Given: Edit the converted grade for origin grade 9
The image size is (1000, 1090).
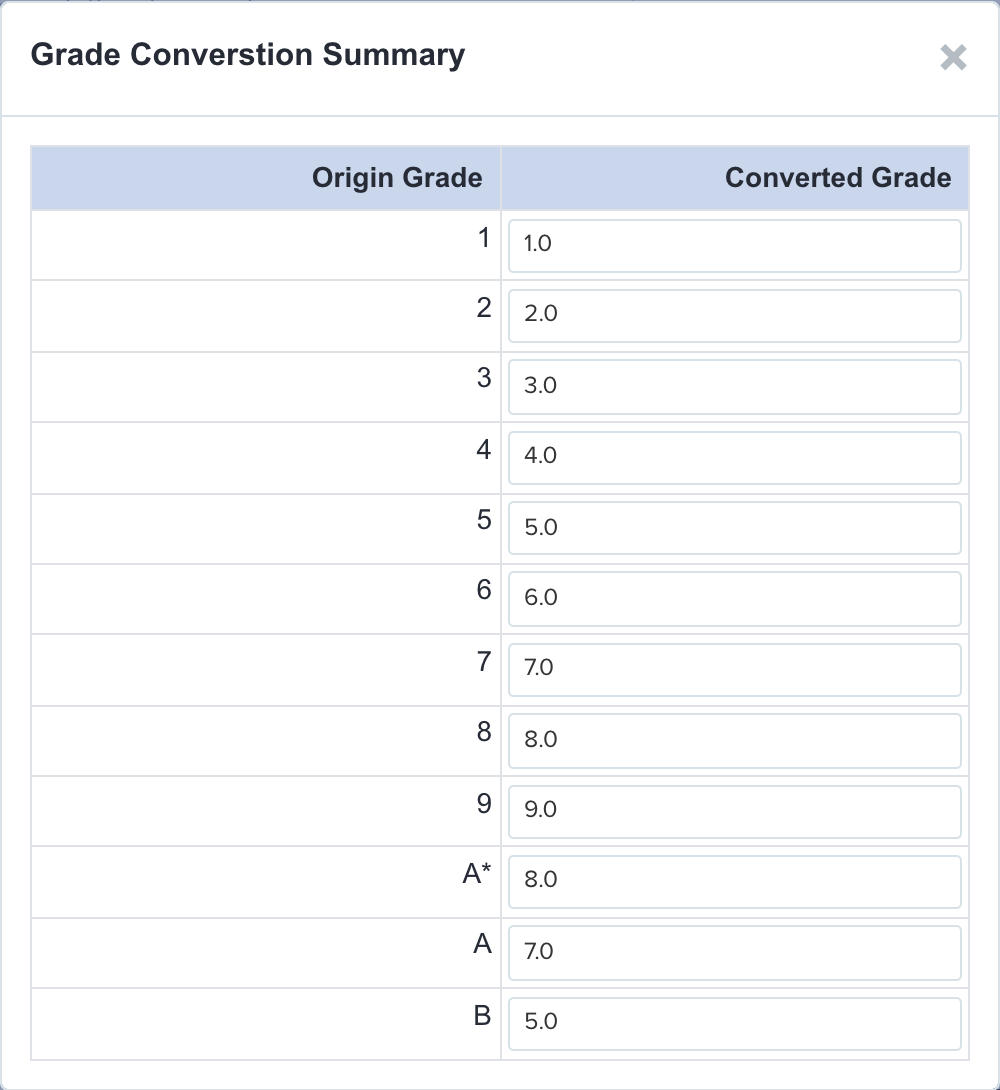Looking at the screenshot, I should pyautogui.click(x=735, y=812).
